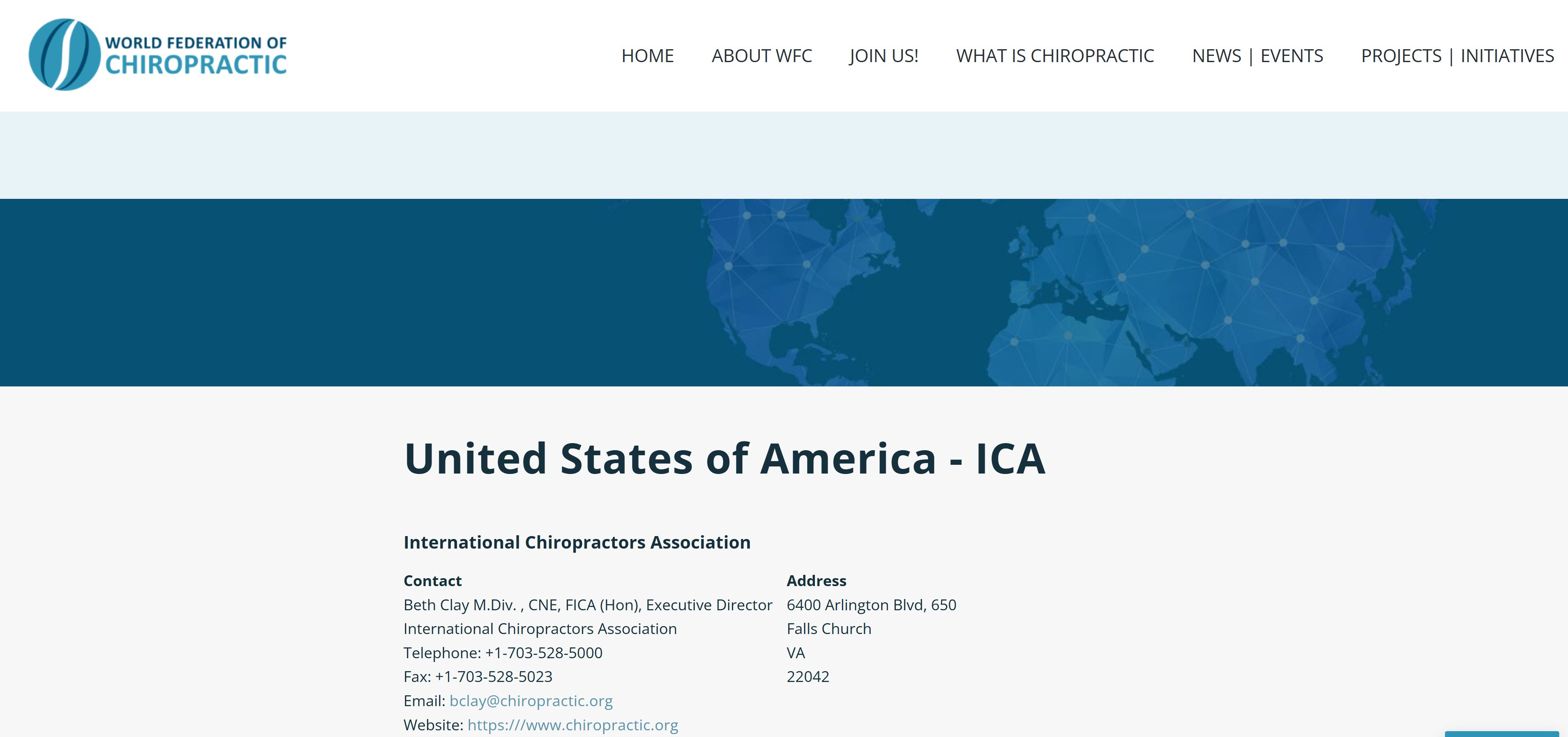Click the Telephone number +1-703-528-5000

pos(543,653)
